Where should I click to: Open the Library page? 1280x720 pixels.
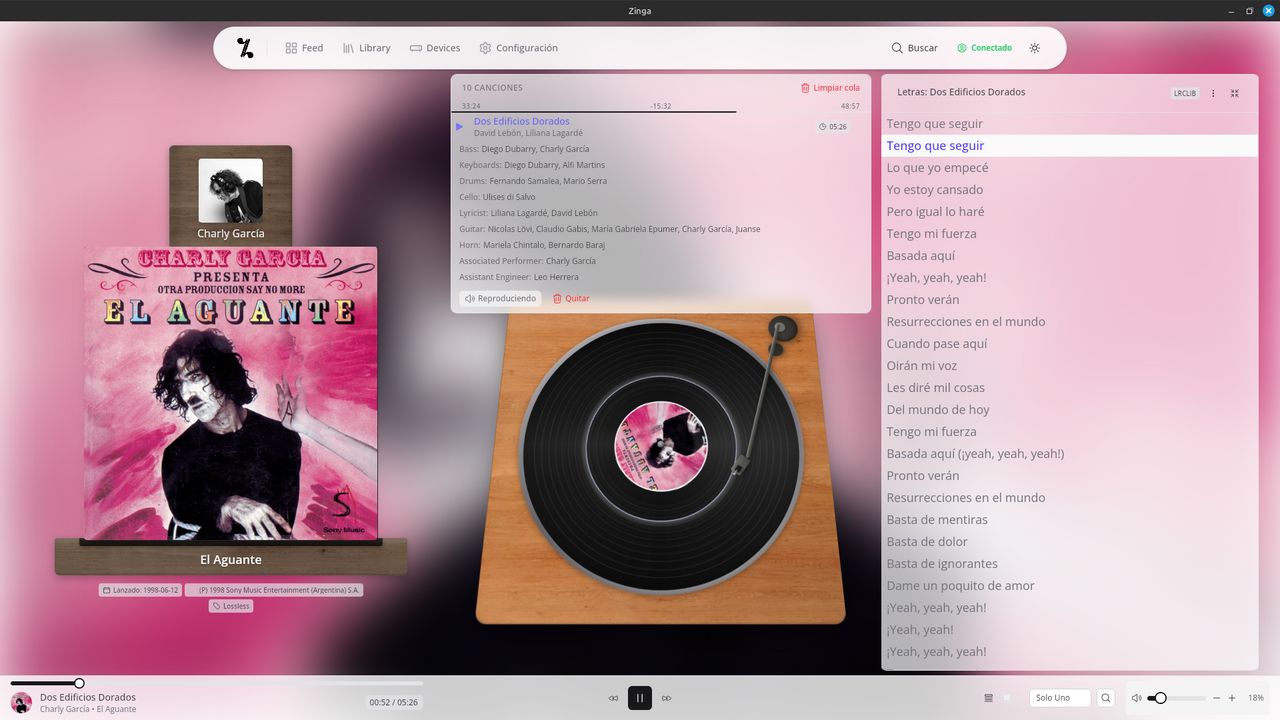click(367, 48)
